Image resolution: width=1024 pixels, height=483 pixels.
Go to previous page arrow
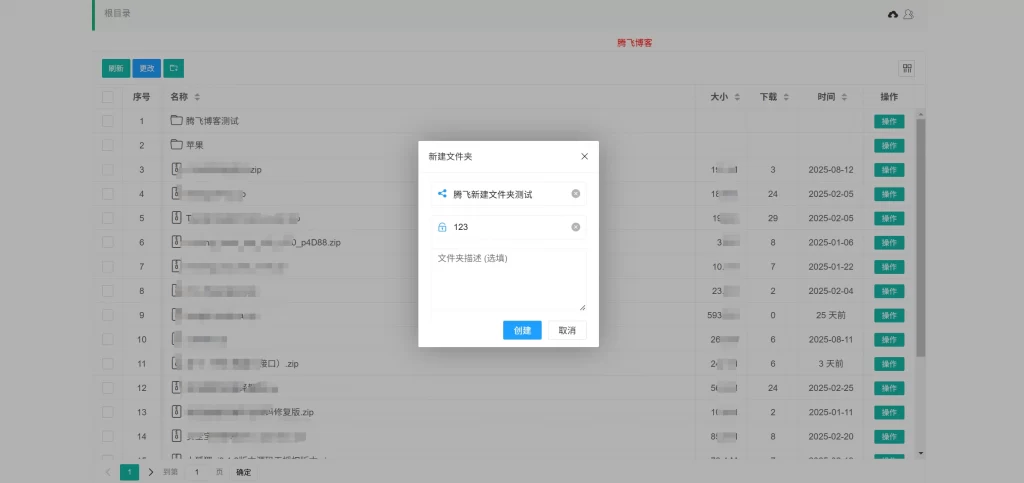[x=108, y=472]
